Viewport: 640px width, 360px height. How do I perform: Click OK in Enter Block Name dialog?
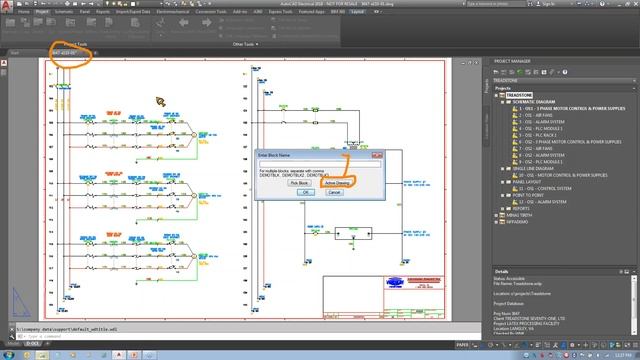305,192
